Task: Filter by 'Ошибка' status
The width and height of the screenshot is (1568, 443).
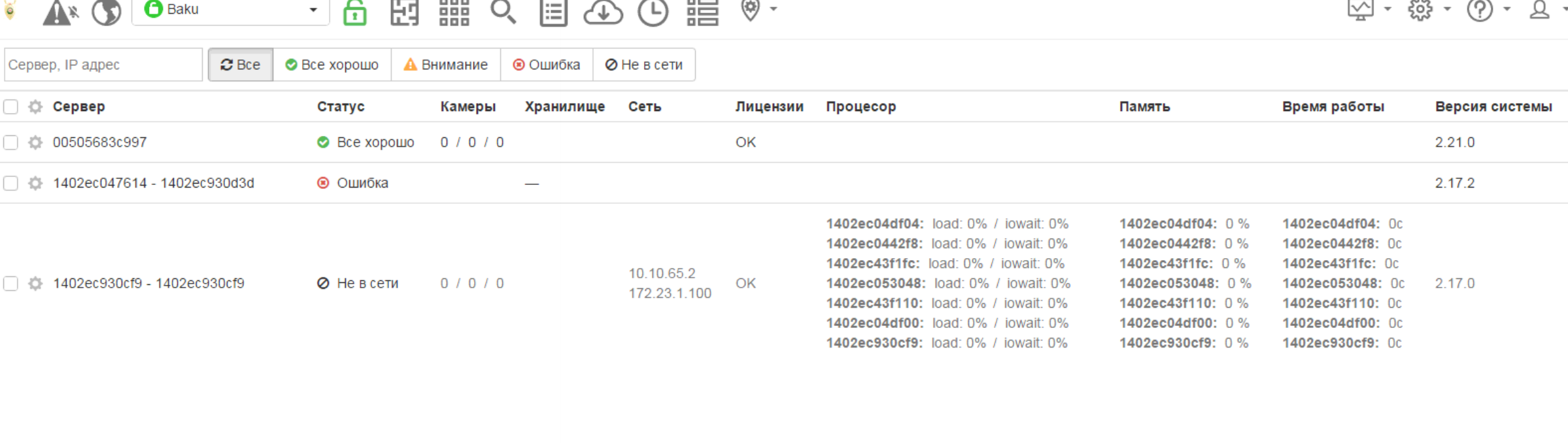Action: (x=547, y=65)
